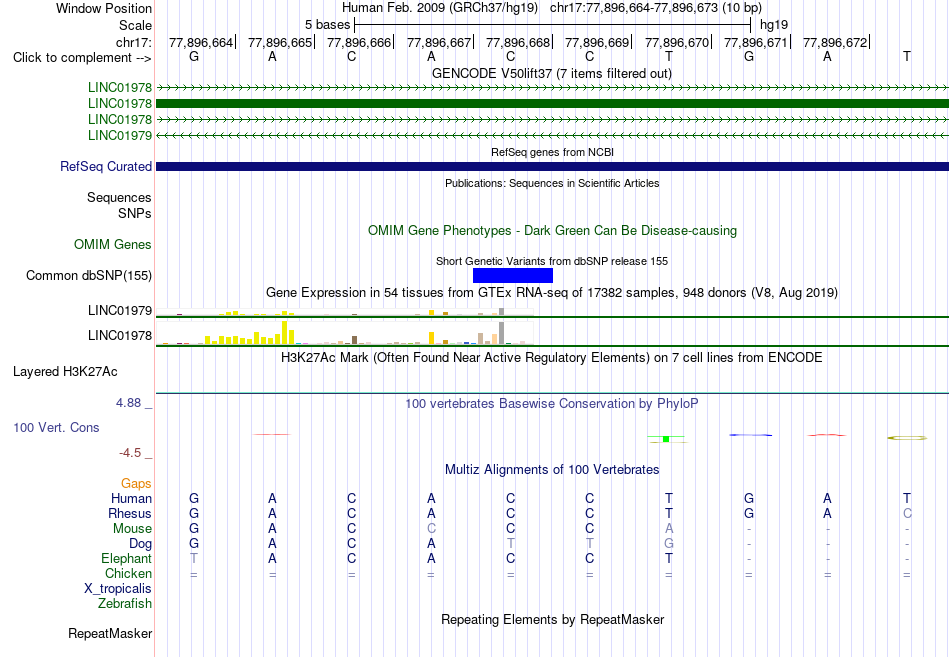Click the 'Rhesus' species label
Screen dimensions: 950x657
tap(130, 513)
